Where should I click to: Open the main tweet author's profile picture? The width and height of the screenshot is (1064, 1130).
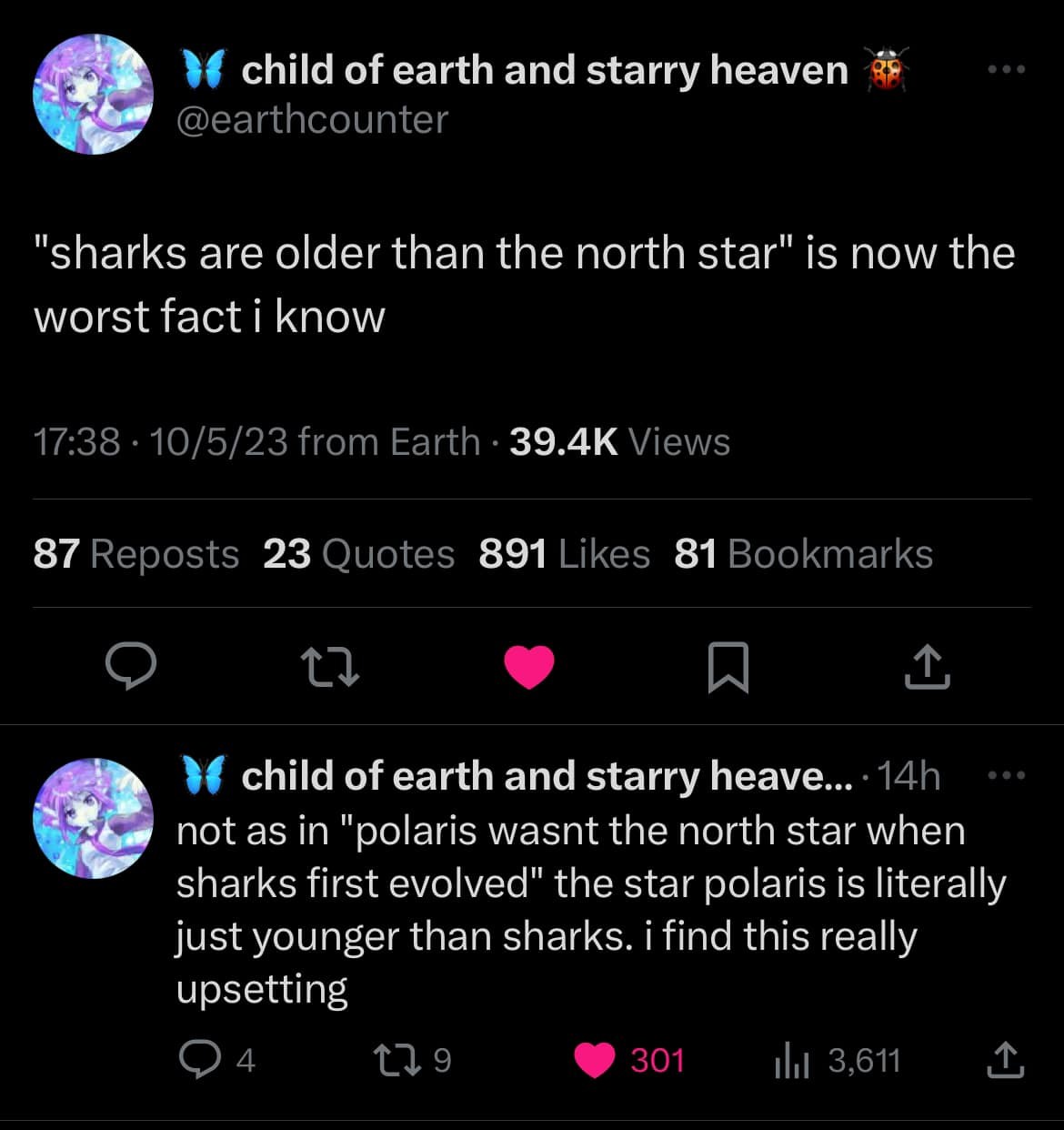point(93,94)
